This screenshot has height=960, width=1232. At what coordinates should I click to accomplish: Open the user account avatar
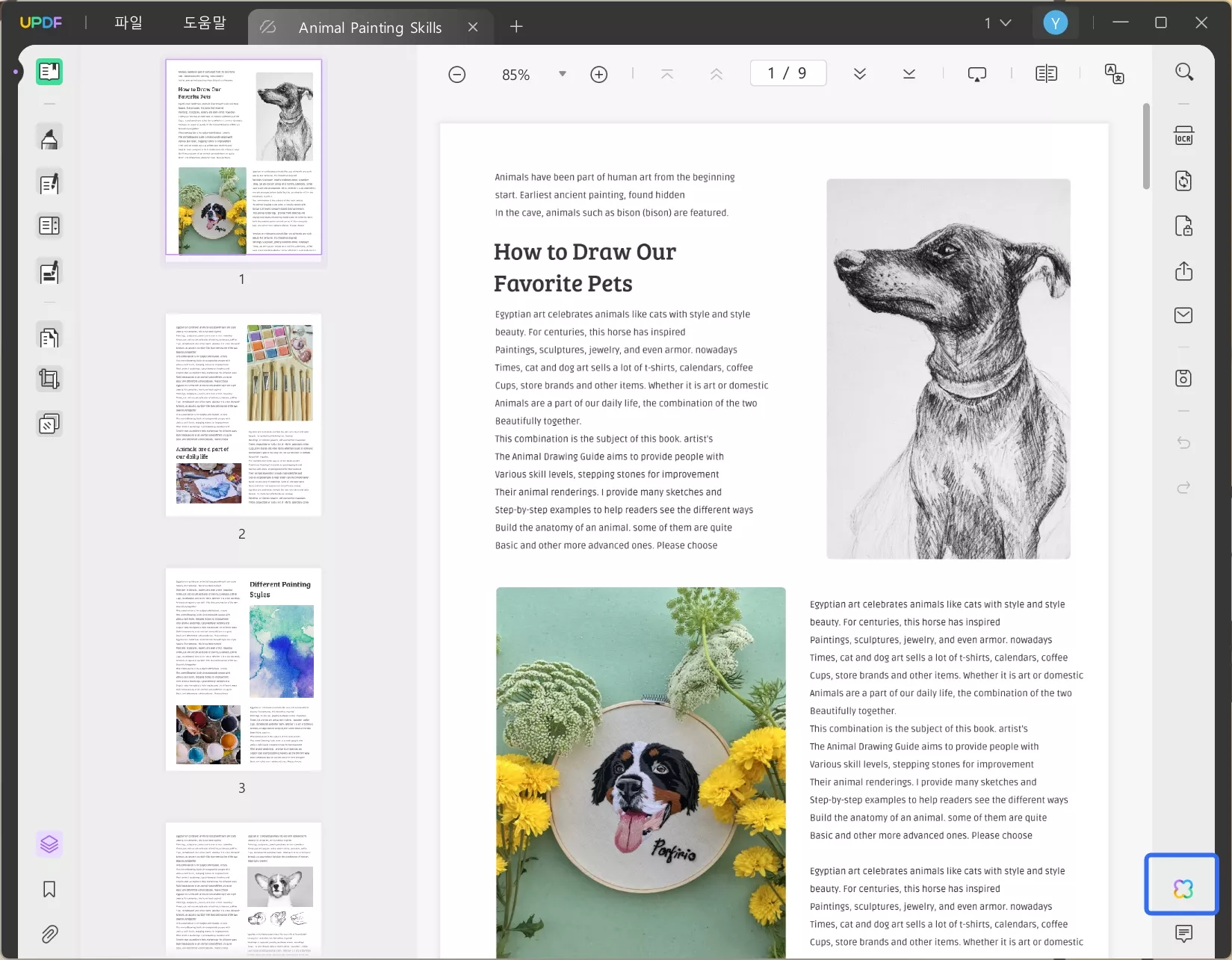[1056, 23]
